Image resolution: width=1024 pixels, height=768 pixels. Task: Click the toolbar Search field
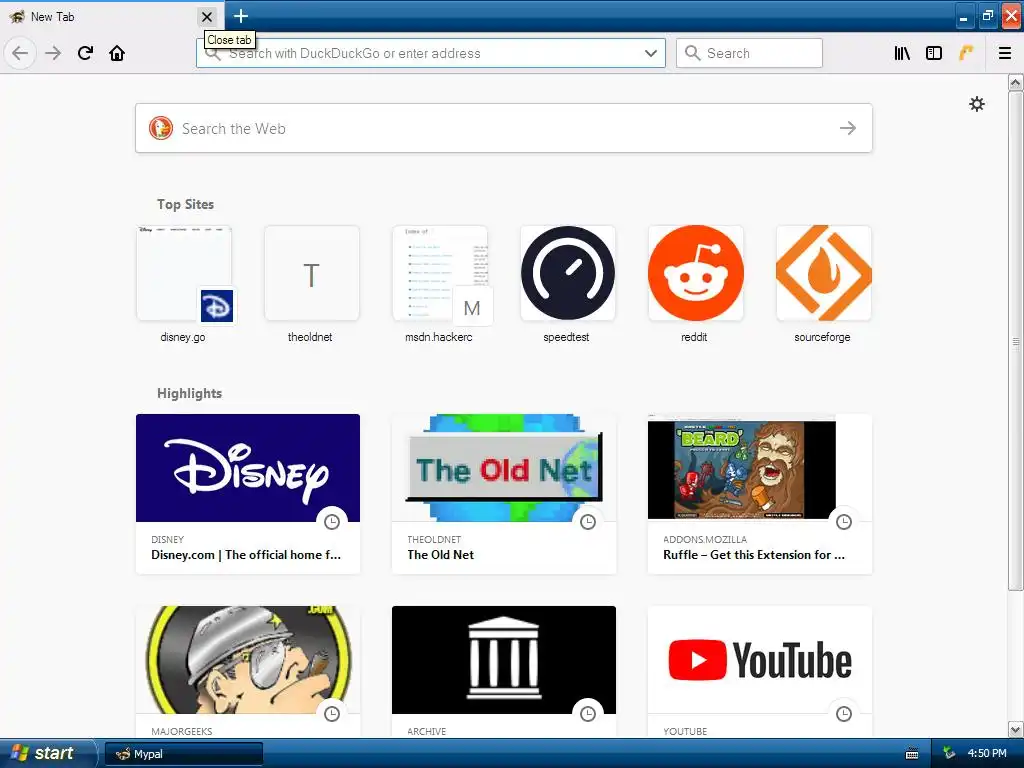pos(749,53)
